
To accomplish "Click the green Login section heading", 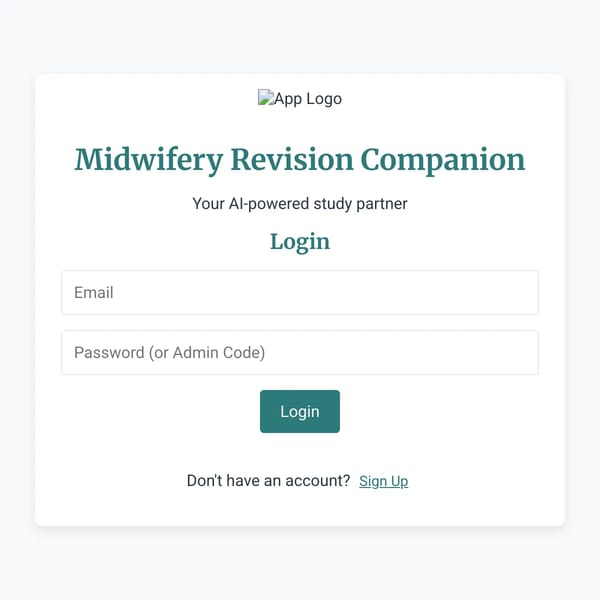I will click(300, 242).
